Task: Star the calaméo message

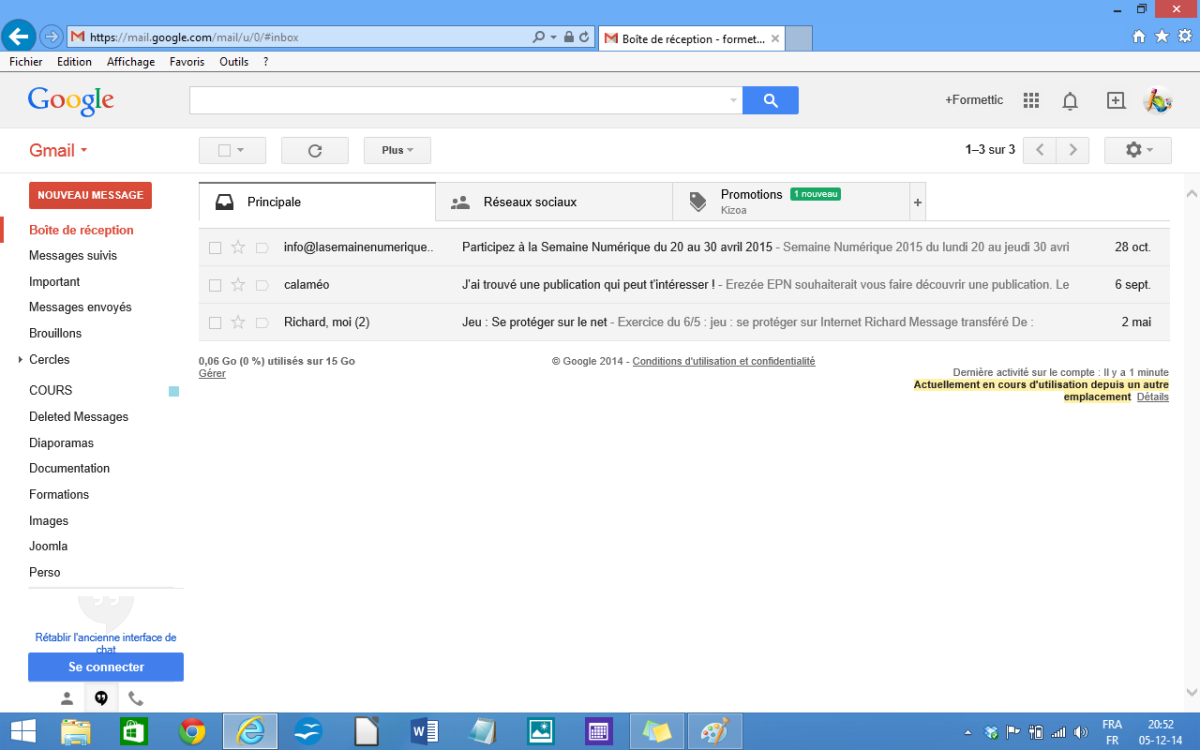Action: [238, 285]
